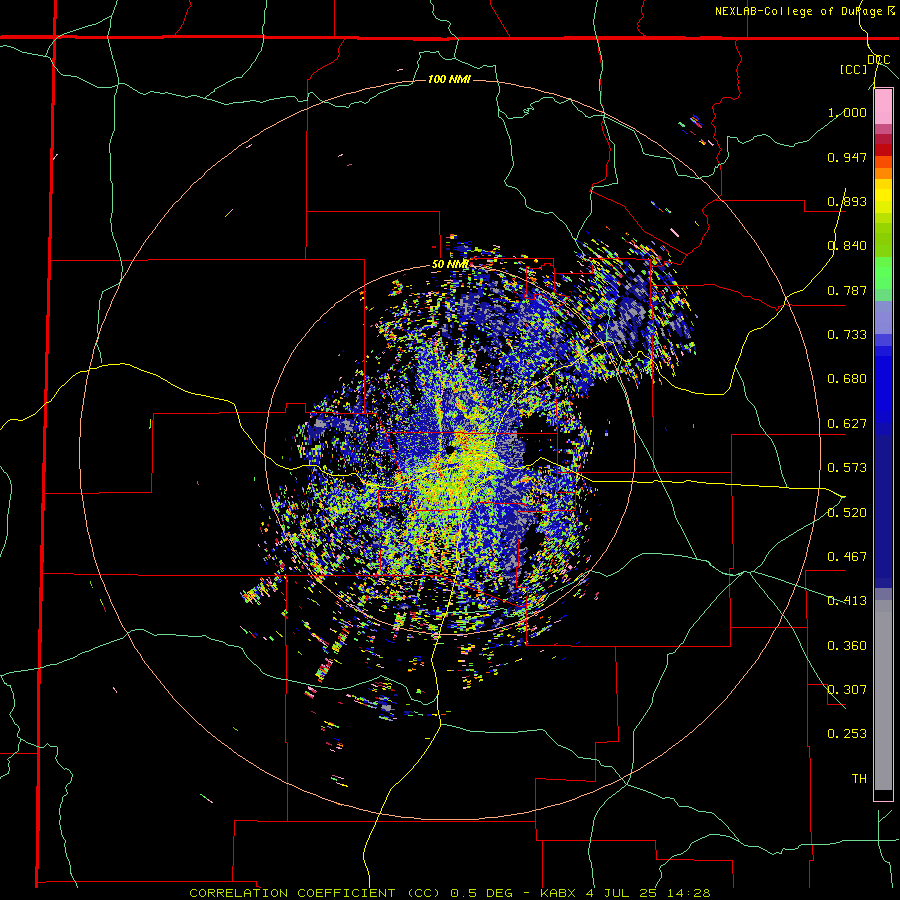Click the 1.000 legend value
The width and height of the screenshot is (900, 900).
point(847,112)
